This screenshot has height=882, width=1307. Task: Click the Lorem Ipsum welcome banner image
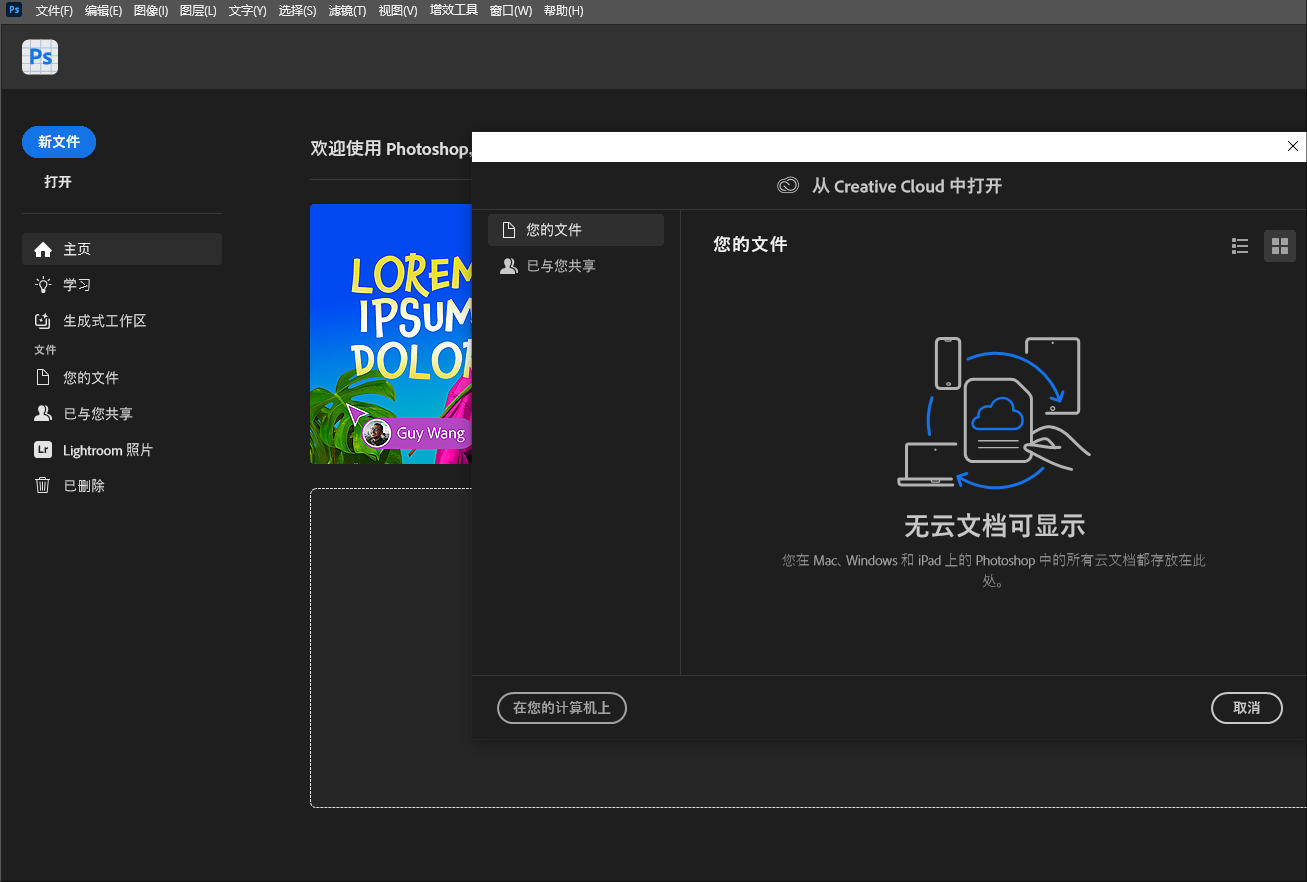391,334
